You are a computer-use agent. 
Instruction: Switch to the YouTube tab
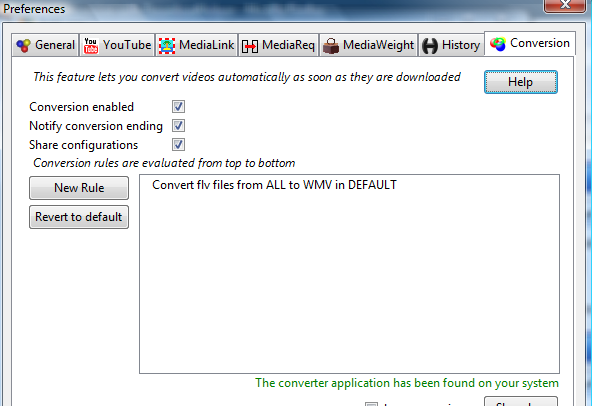117,45
